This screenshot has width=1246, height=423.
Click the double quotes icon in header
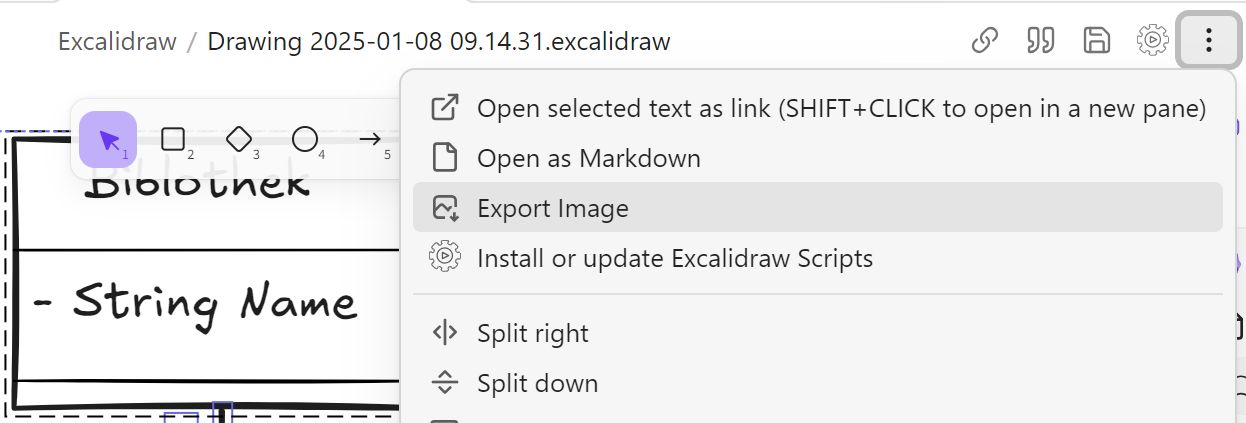[x=1041, y=41]
